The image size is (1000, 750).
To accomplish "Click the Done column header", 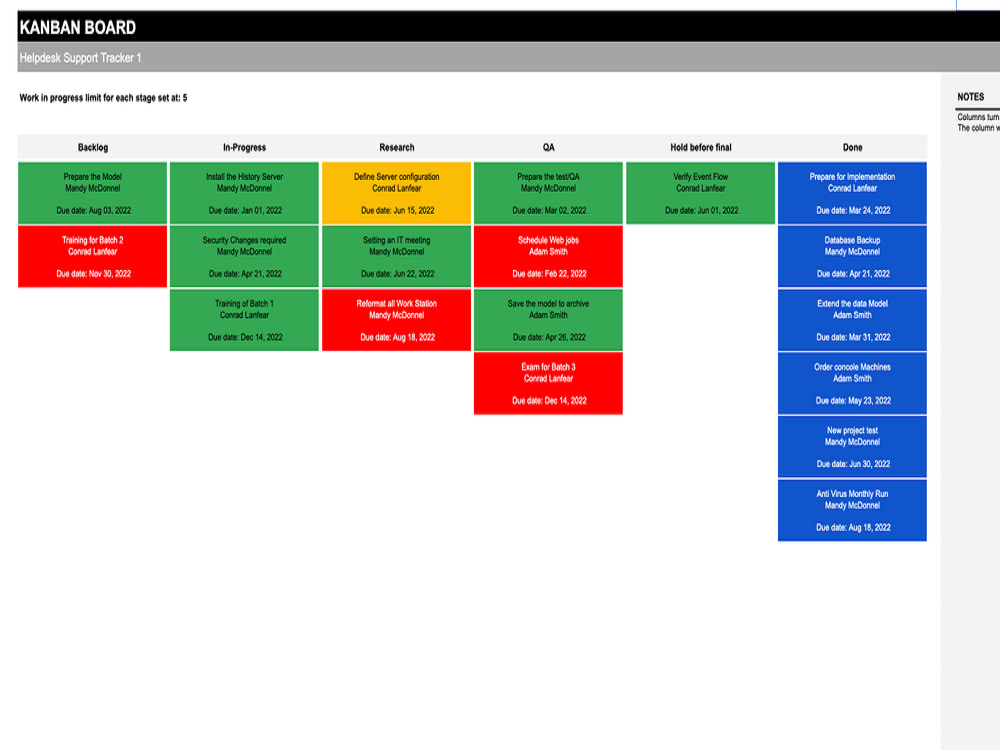I will [x=853, y=147].
